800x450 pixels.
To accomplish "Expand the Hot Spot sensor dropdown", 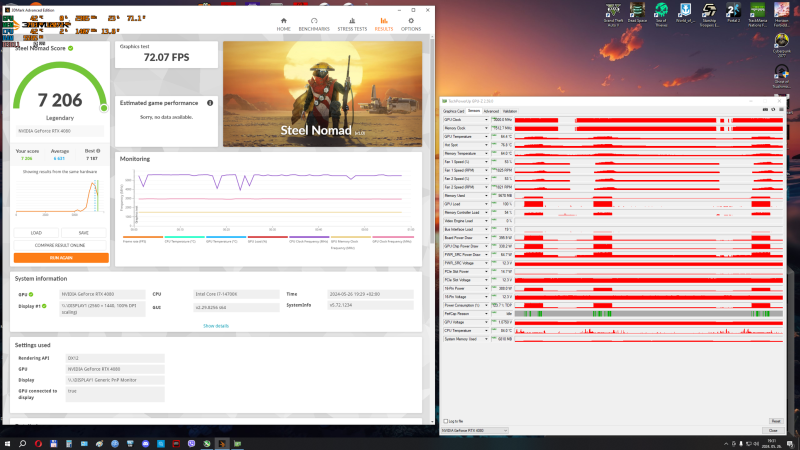I will (486, 145).
